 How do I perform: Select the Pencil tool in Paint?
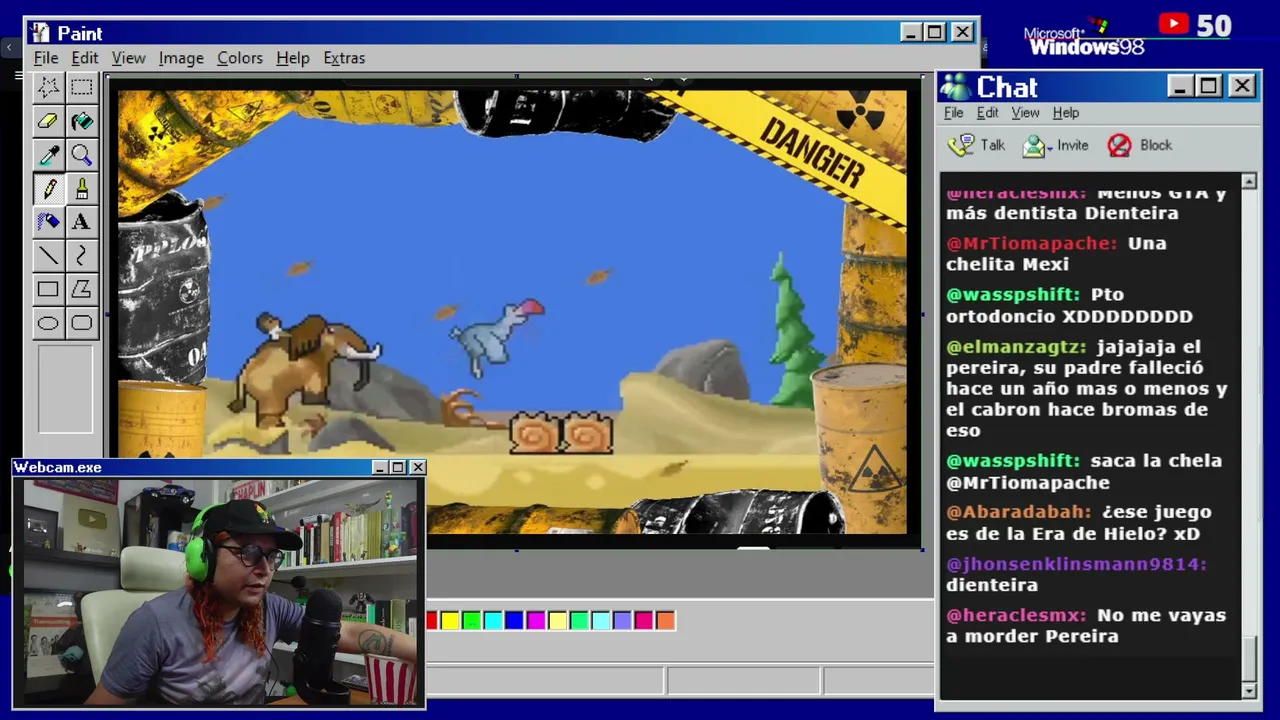48,189
